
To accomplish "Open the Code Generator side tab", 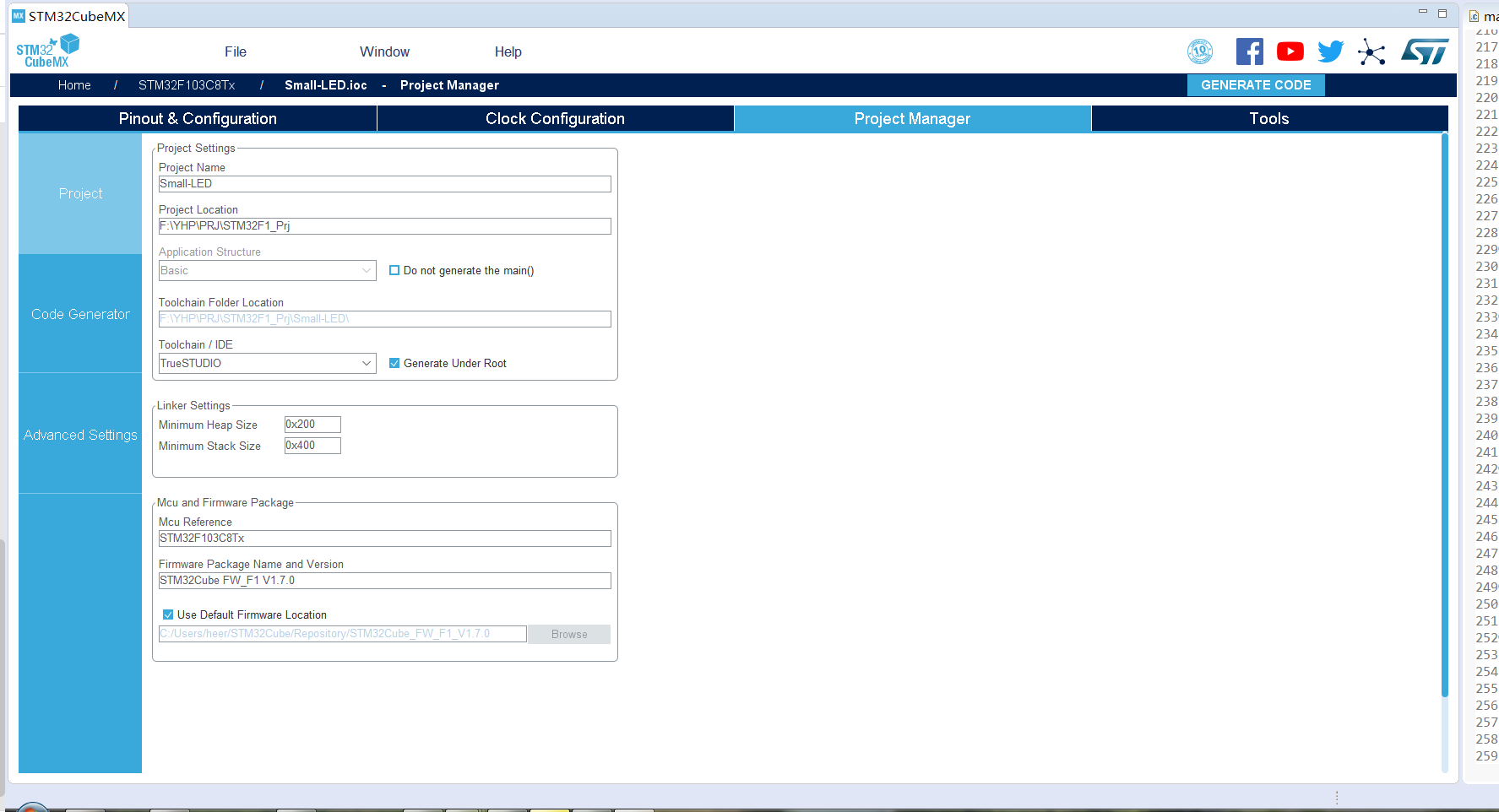I will [80, 314].
